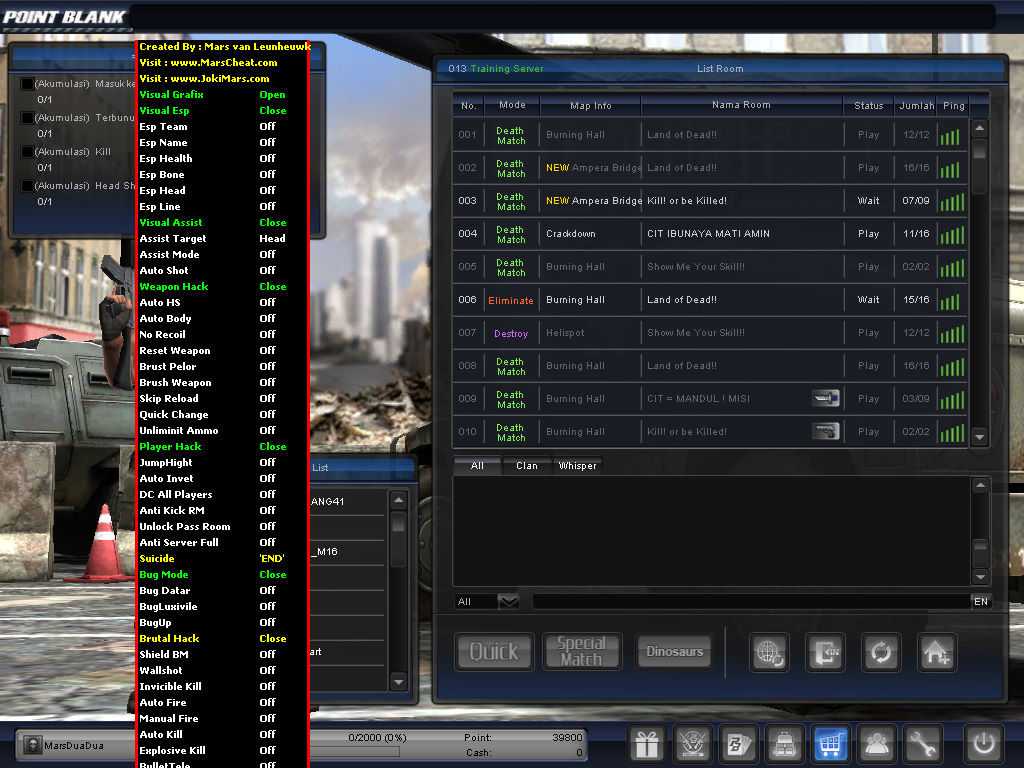The width and height of the screenshot is (1024, 768).
Task: Click the ping bars of room 003
Action: 952,201
